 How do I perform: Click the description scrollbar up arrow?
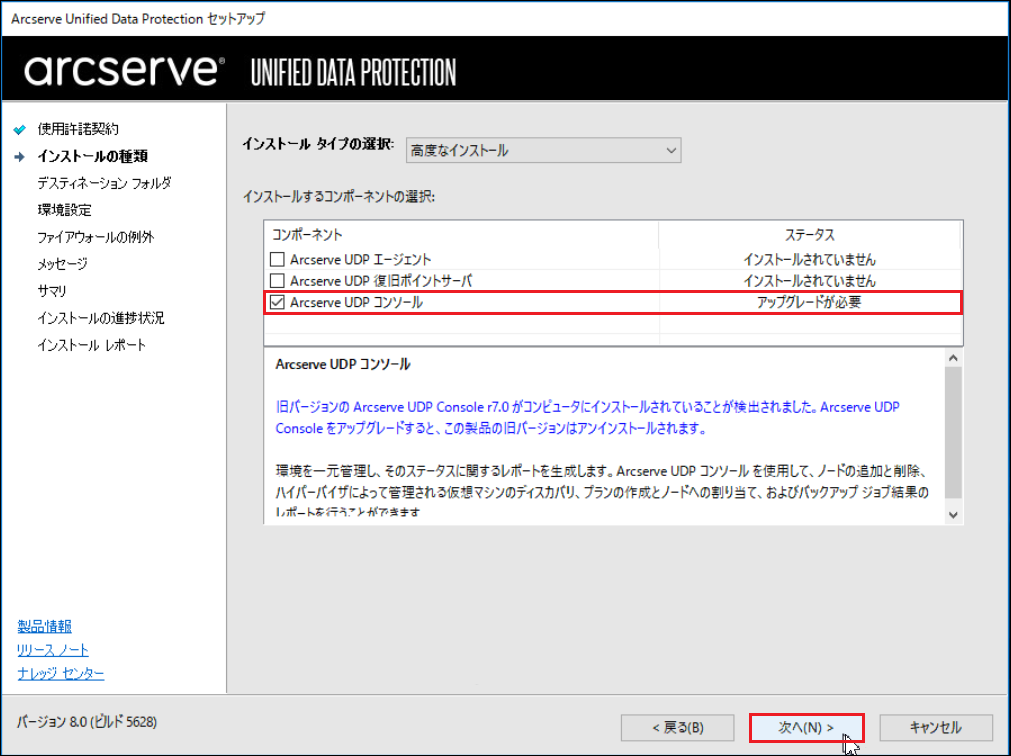tap(954, 358)
